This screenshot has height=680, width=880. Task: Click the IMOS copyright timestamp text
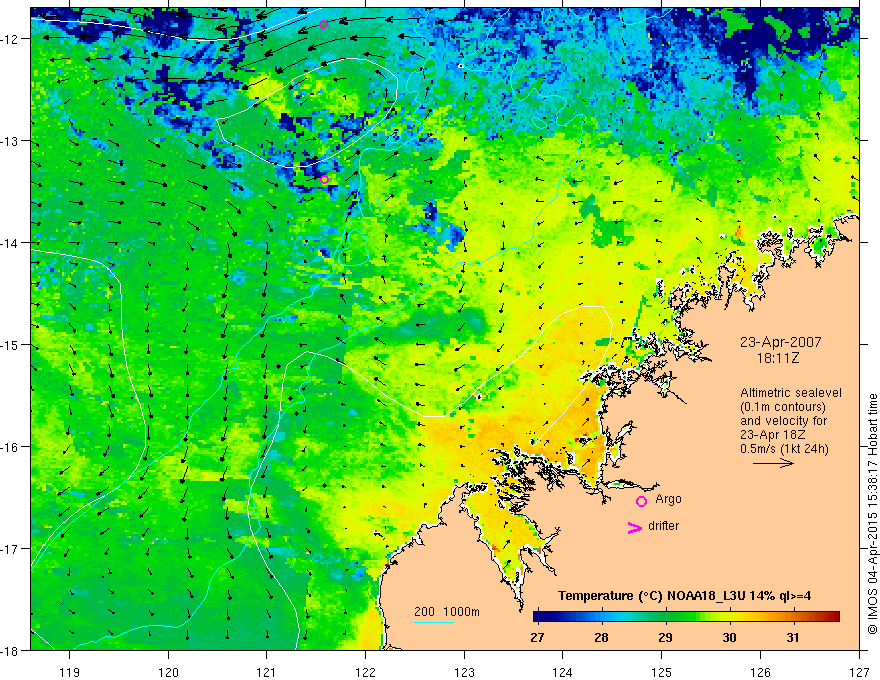872,514
